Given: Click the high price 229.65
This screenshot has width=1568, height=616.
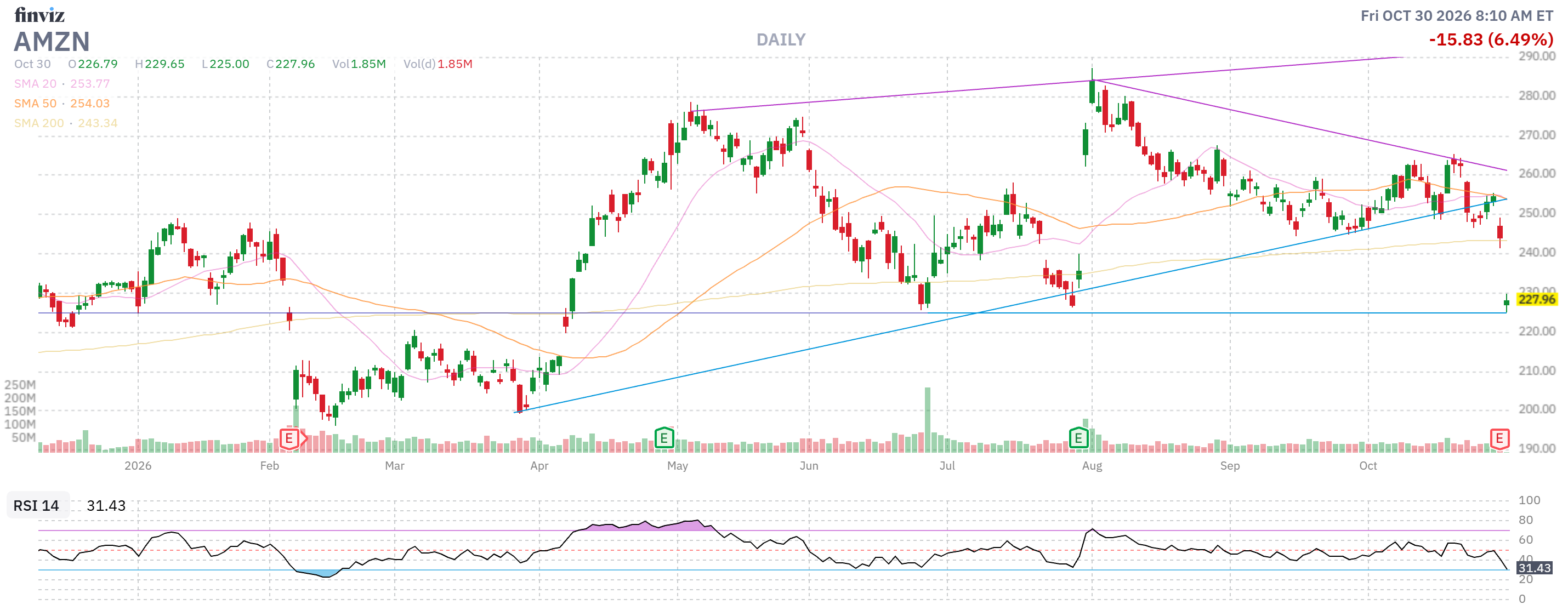Looking at the screenshot, I should pyautogui.click(x=164, y=64).
